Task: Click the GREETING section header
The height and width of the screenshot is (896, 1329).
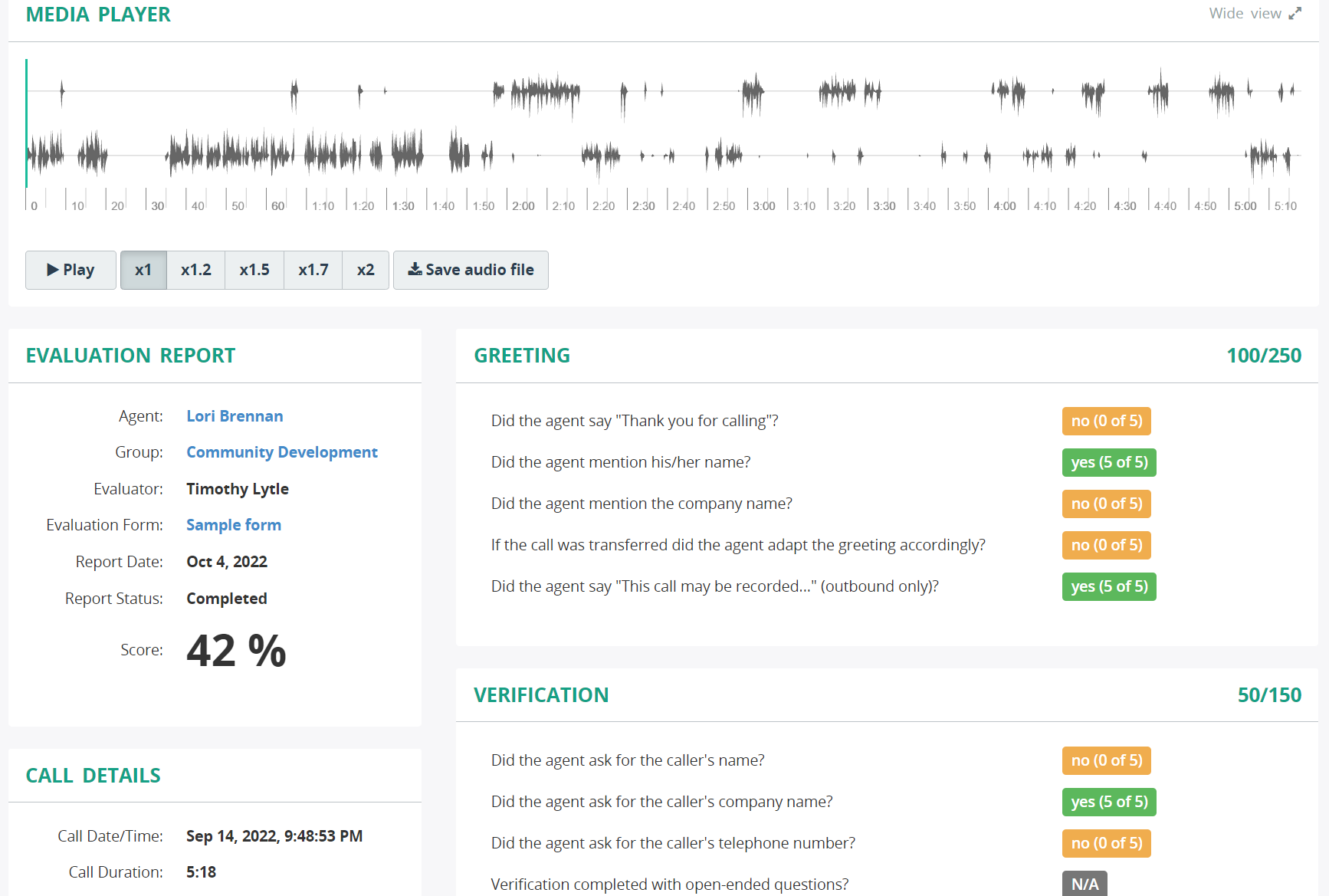Action: tap(522, 355)
